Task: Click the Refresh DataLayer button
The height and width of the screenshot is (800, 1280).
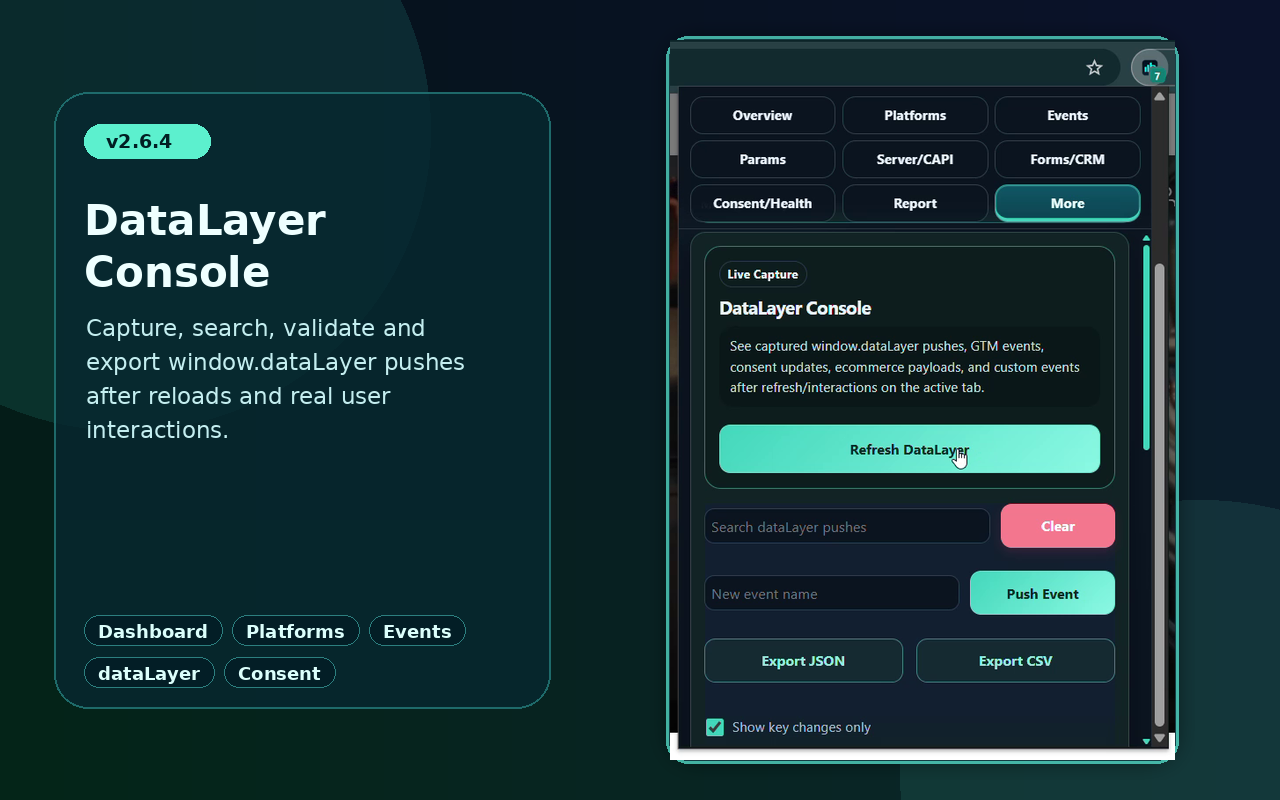Action: 909,449
